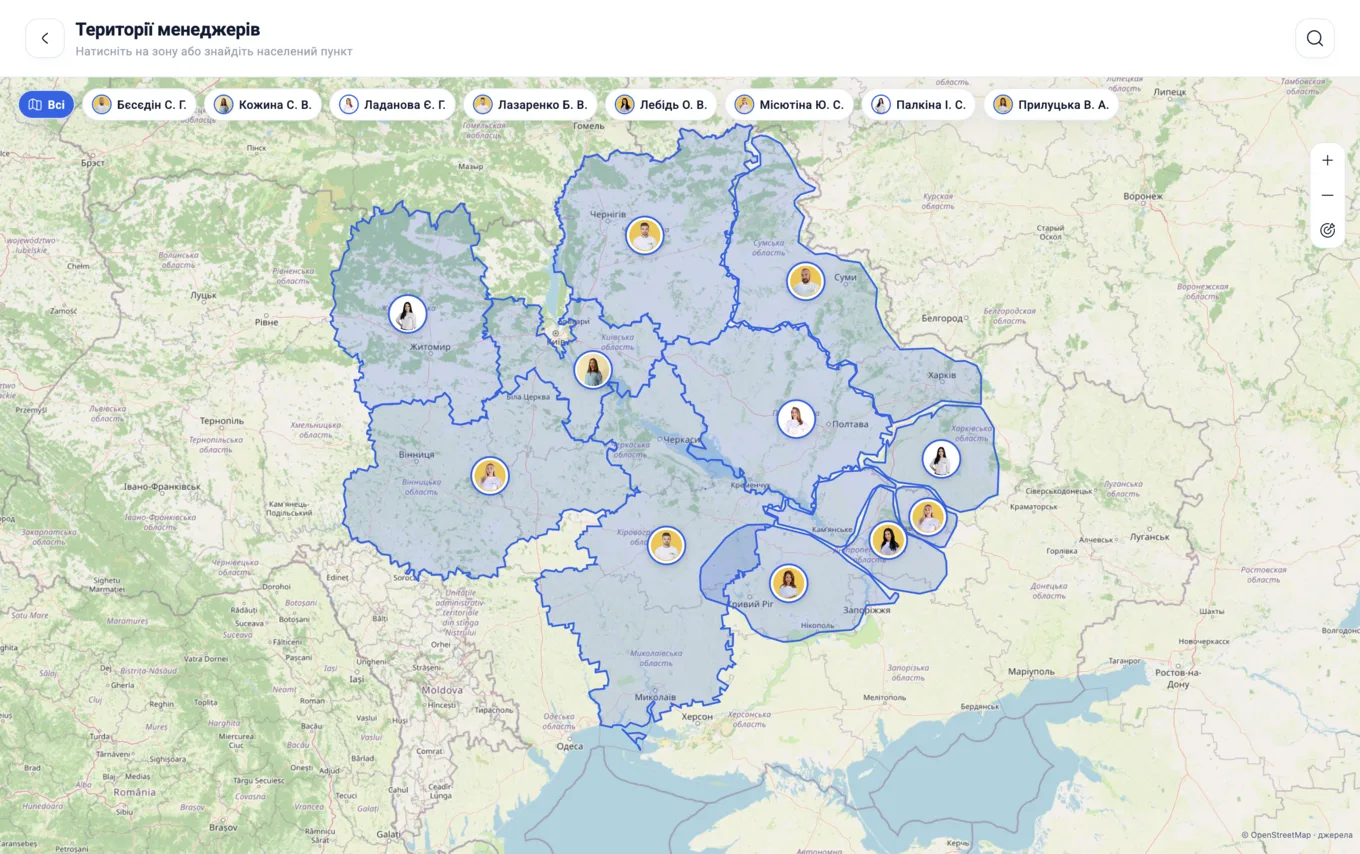Filter by manager Місютіна Ю. С.
The image size is (1360, 854).
[x=789, y=105]
